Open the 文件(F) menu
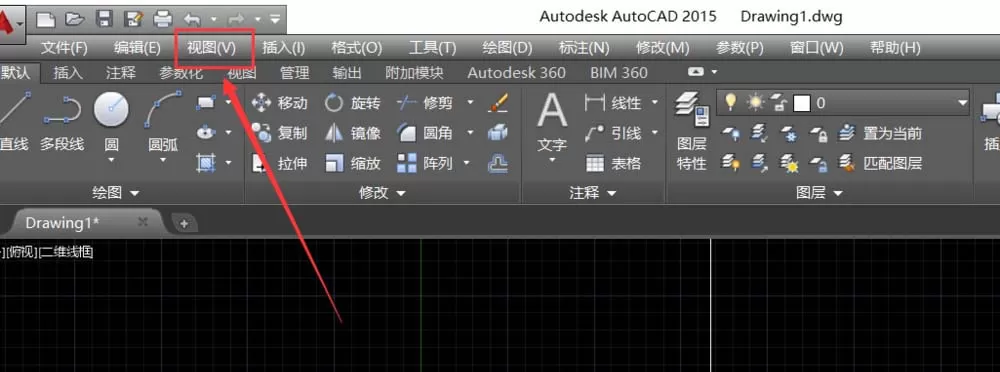1000x372 pixels. pyautogui.click(x=64, y=48)
